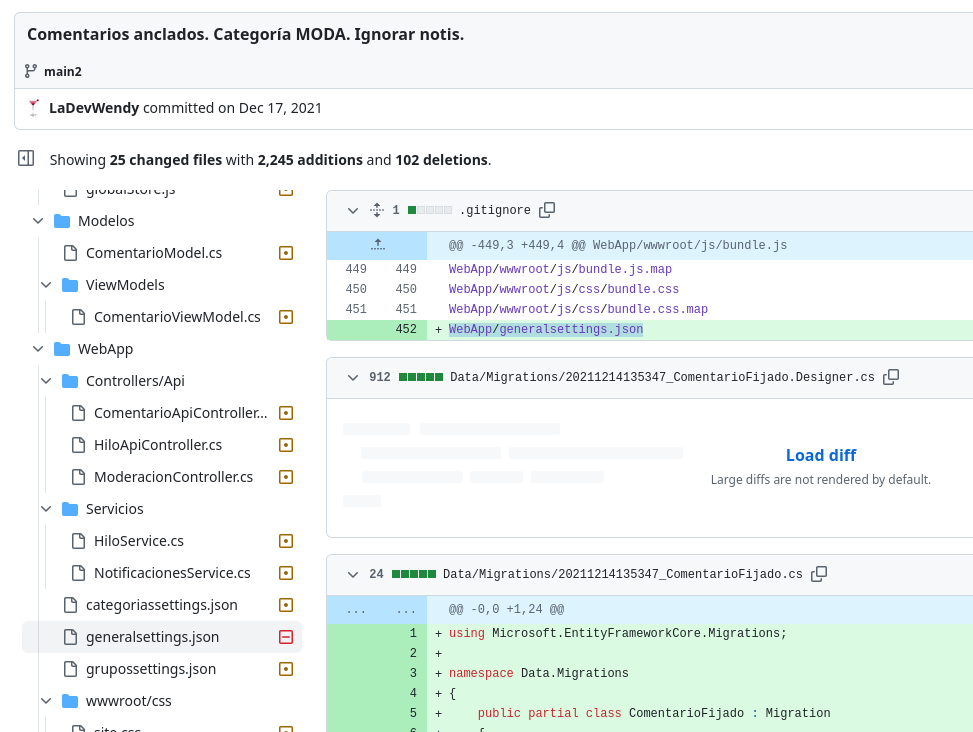Open .gitignore file name link
The height and width of the screenshot is (732, 973).
(495, 210)
